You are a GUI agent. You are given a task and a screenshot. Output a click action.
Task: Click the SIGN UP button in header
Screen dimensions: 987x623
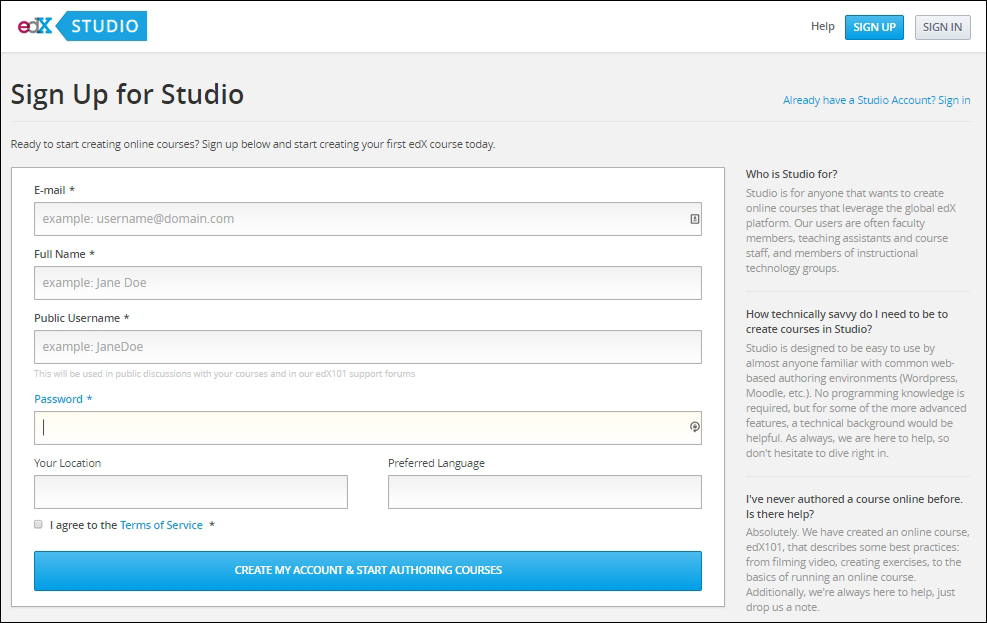pyautogui.click(x=874, y=27)
